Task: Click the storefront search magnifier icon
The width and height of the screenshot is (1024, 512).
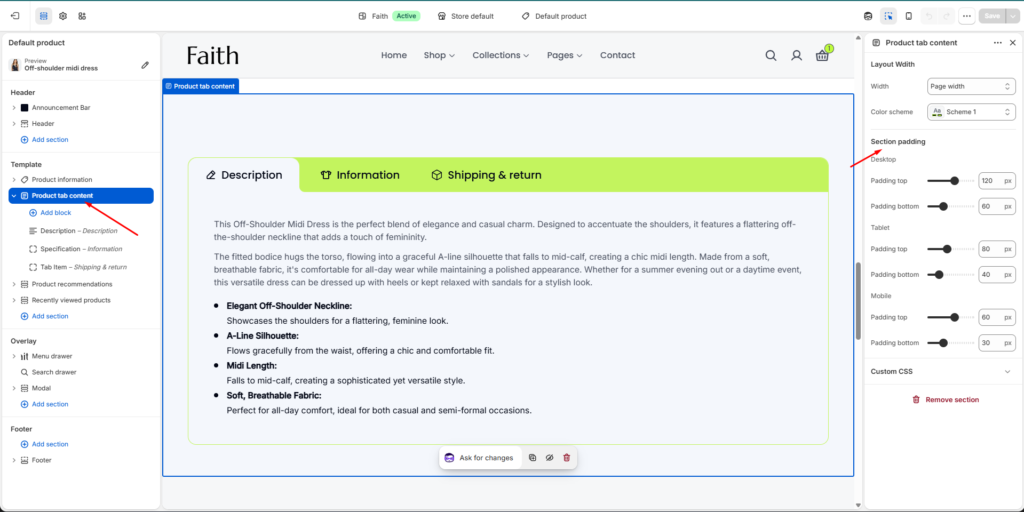Action: [771, 56]
